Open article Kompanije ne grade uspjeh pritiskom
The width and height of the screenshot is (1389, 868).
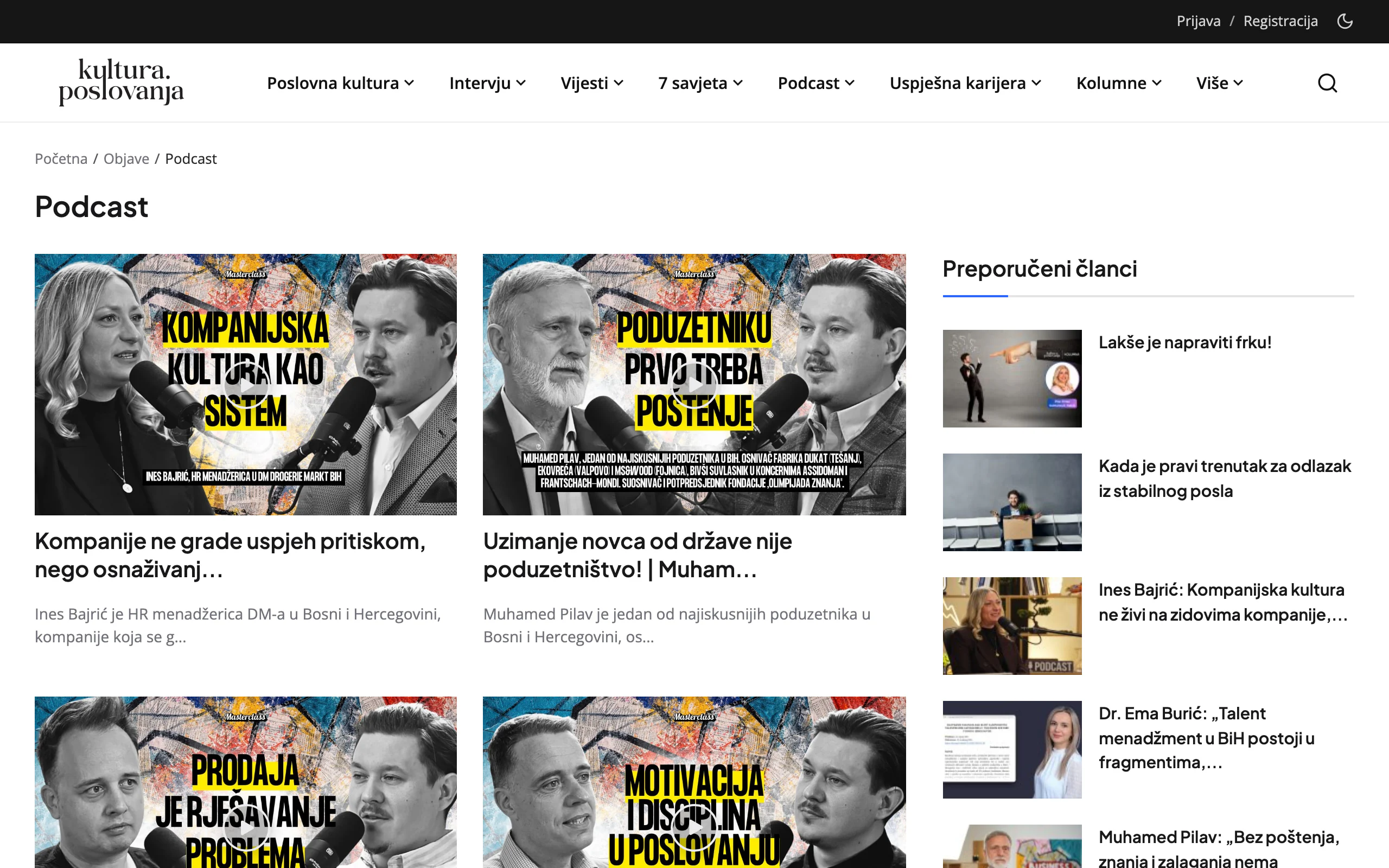[230, 555]
